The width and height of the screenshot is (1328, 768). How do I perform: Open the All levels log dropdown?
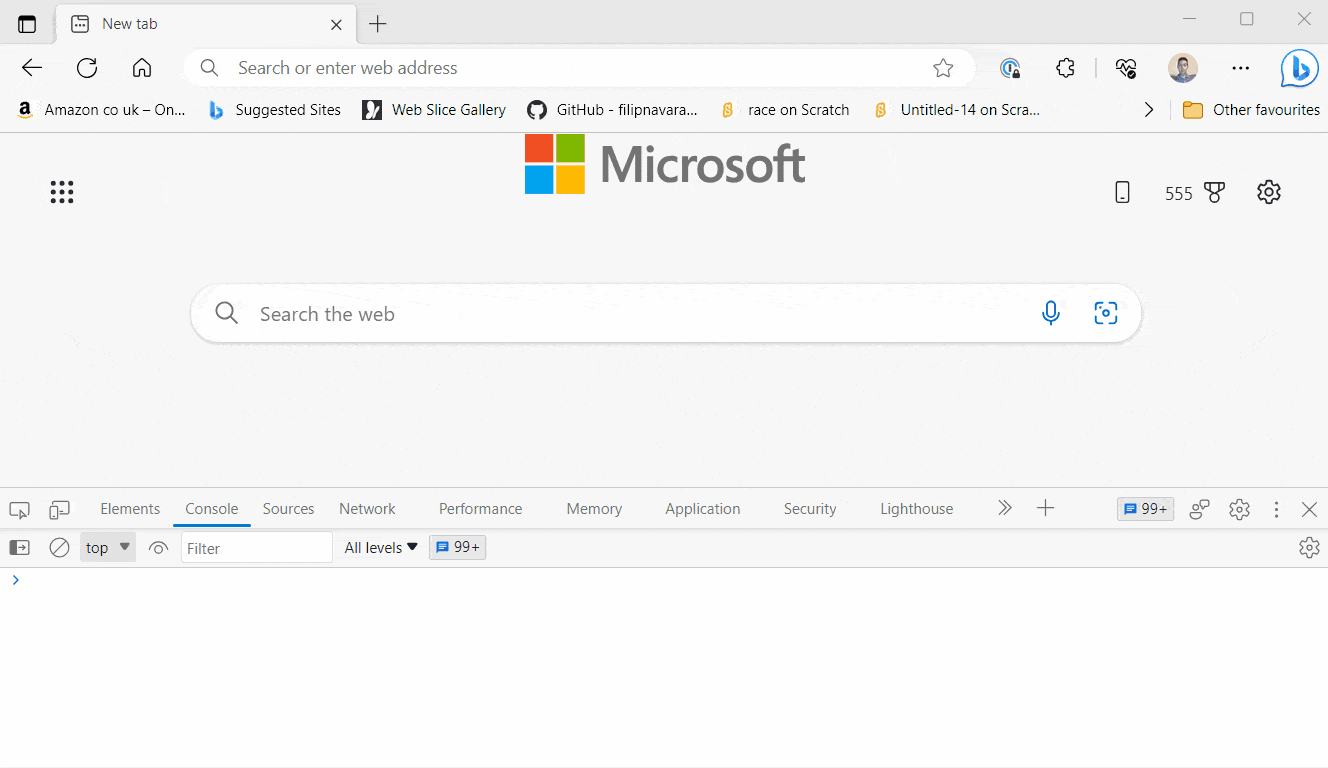[x=381, y=548]
